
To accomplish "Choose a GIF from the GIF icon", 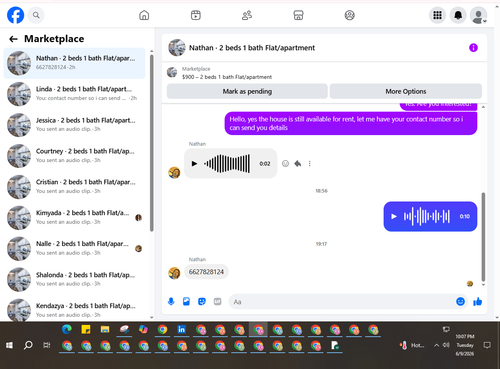I will (217, 302).
